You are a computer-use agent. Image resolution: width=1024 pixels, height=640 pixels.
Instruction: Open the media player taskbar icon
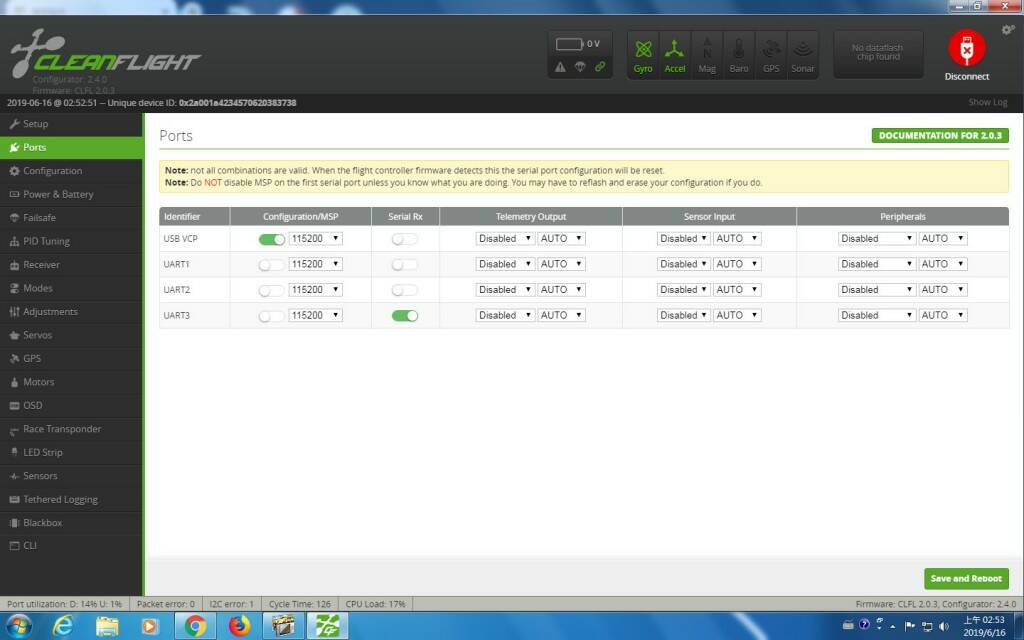[x=150, y=626]
